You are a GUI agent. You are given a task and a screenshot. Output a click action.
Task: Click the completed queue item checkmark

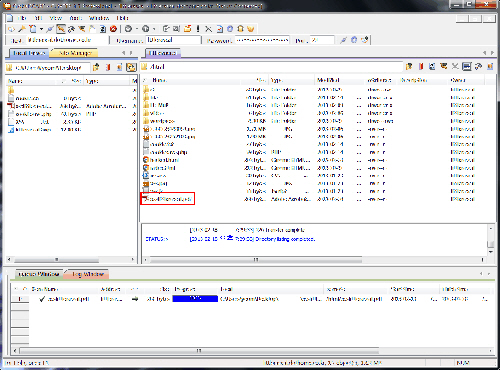pyautogui.click(x=42, y=299)
